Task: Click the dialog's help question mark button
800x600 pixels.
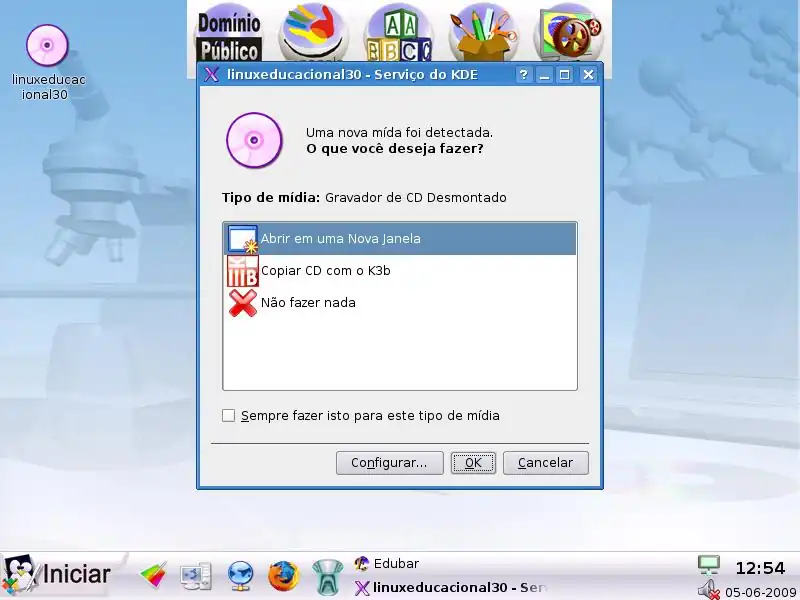Action: pos(524,75)
